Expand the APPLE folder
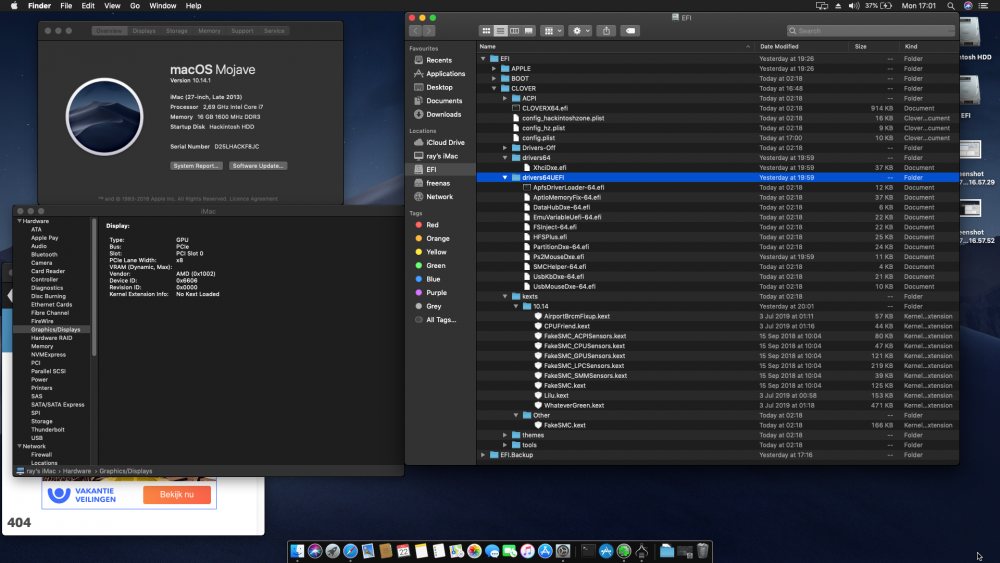 click(494, 69)
